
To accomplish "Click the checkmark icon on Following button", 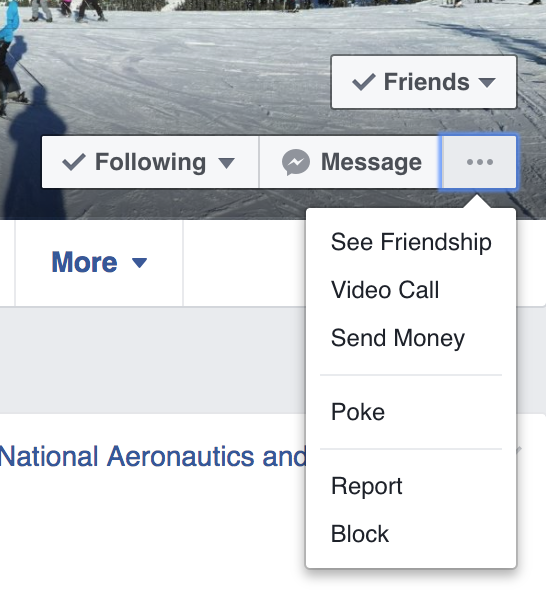I will pyautogui.click(x=74, y=162).
